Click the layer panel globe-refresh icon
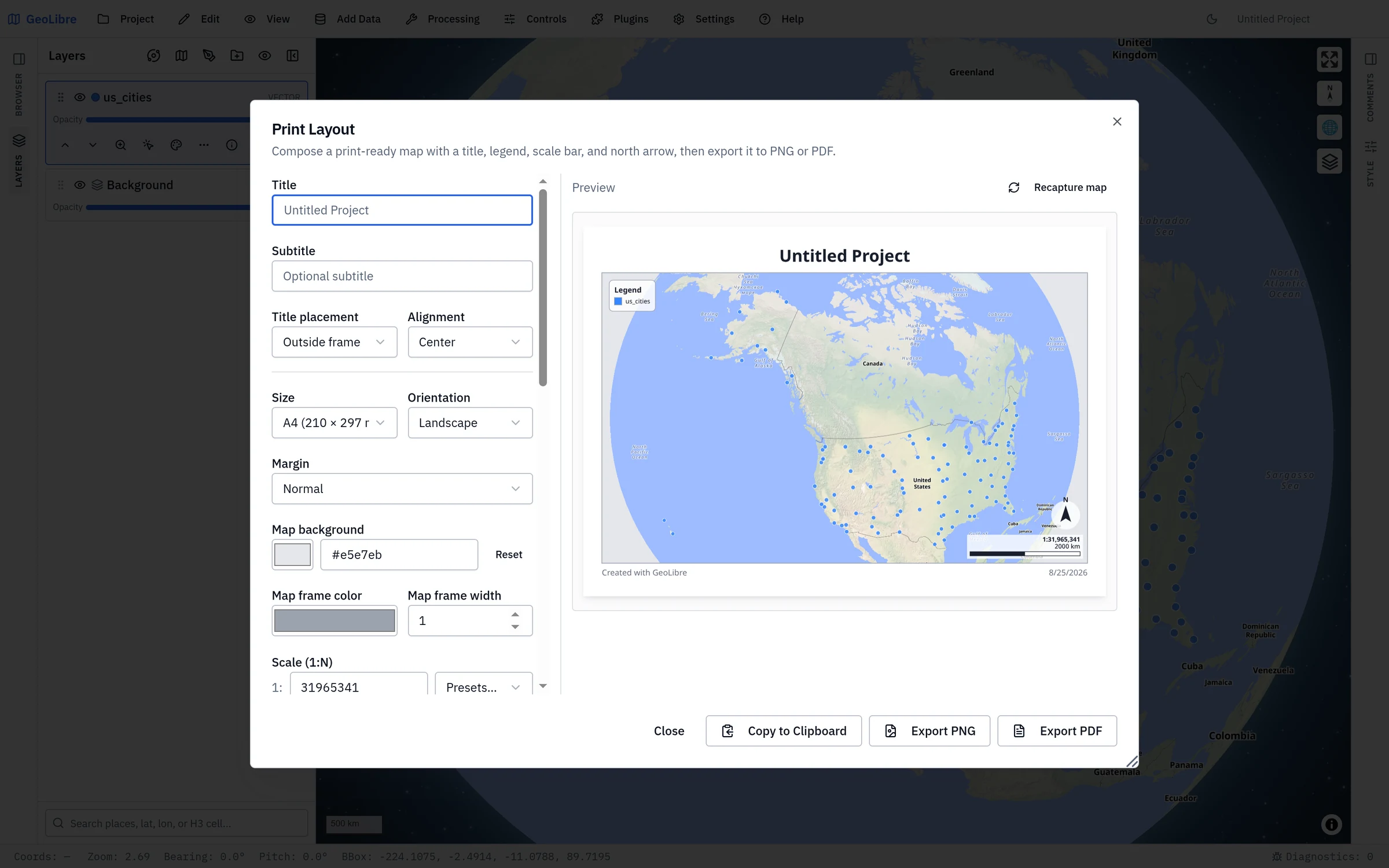 click(153, 56)
